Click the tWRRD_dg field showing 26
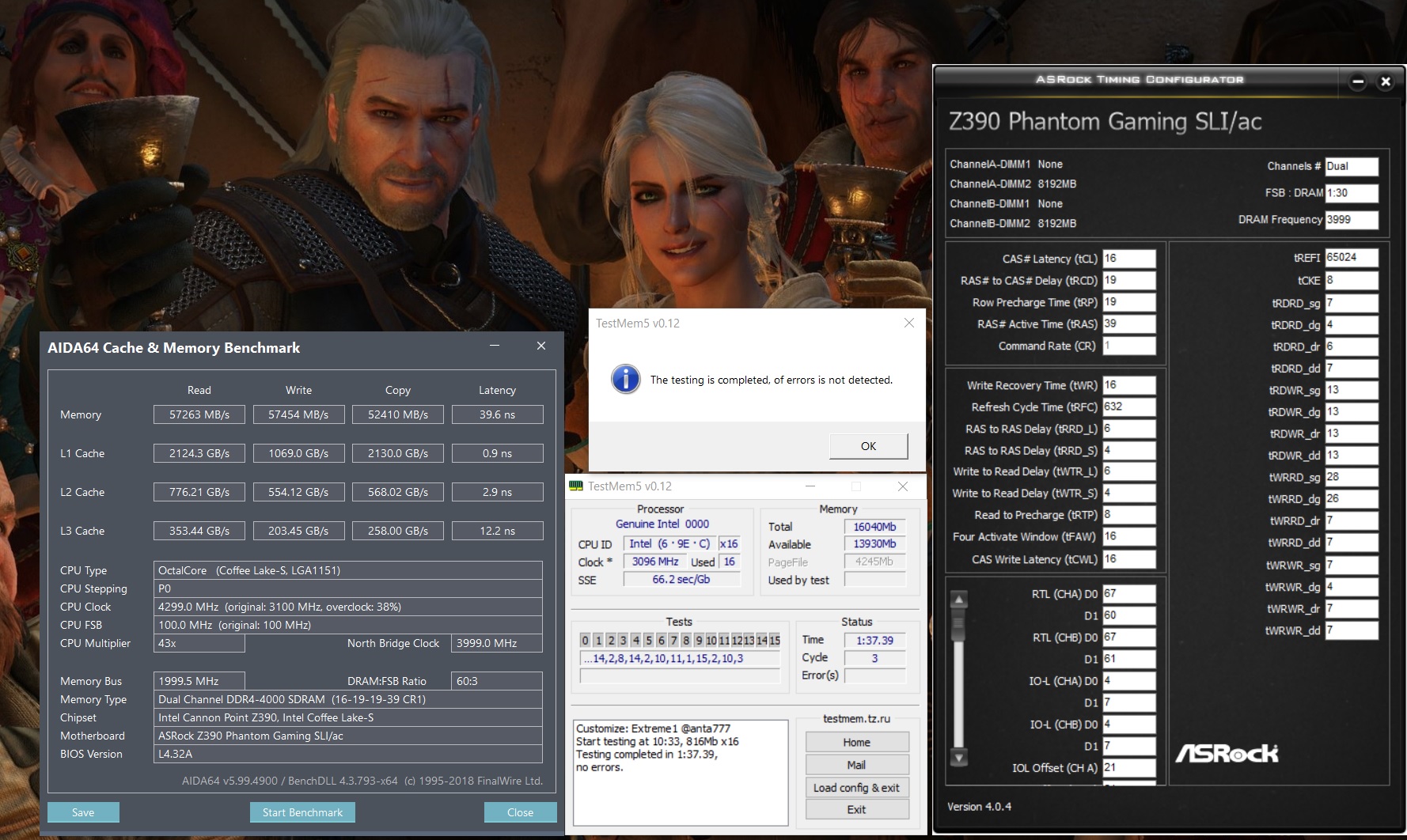The width and height of the screenshot is (1407, 840). pyautogui.click(x=1352, y=499)
